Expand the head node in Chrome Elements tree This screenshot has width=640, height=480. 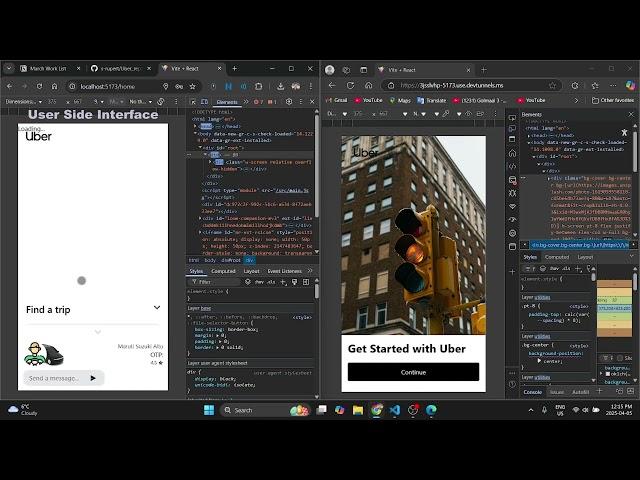(x=195, y=127)
